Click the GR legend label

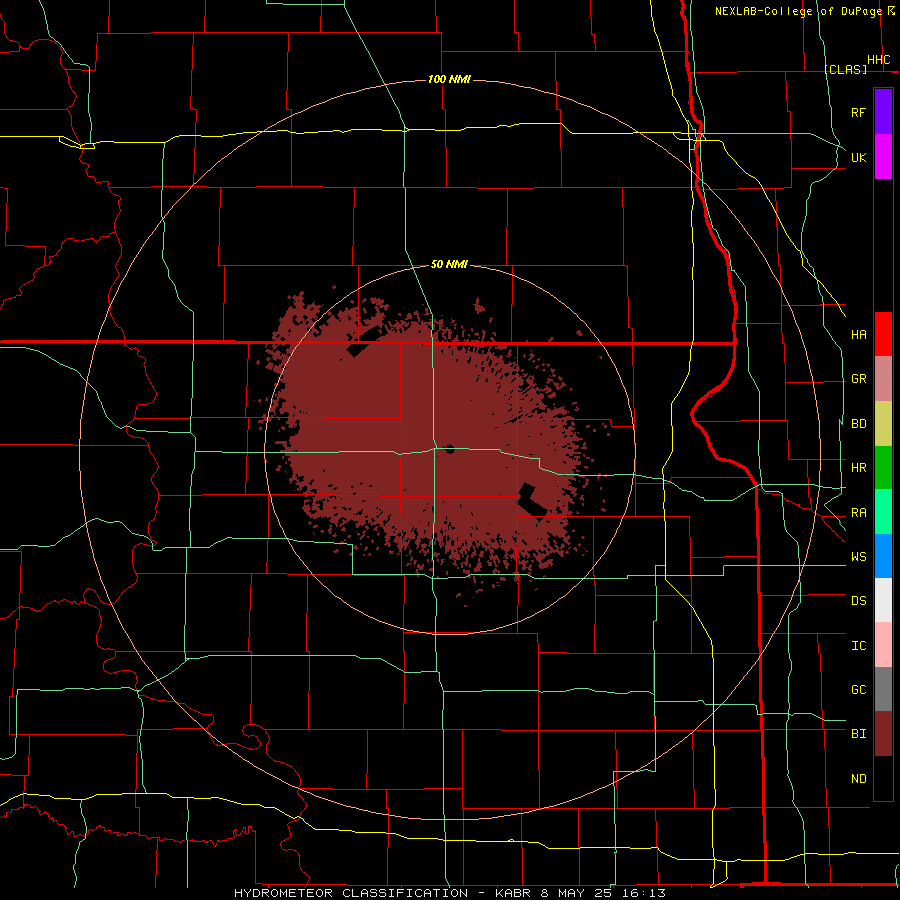858,379
